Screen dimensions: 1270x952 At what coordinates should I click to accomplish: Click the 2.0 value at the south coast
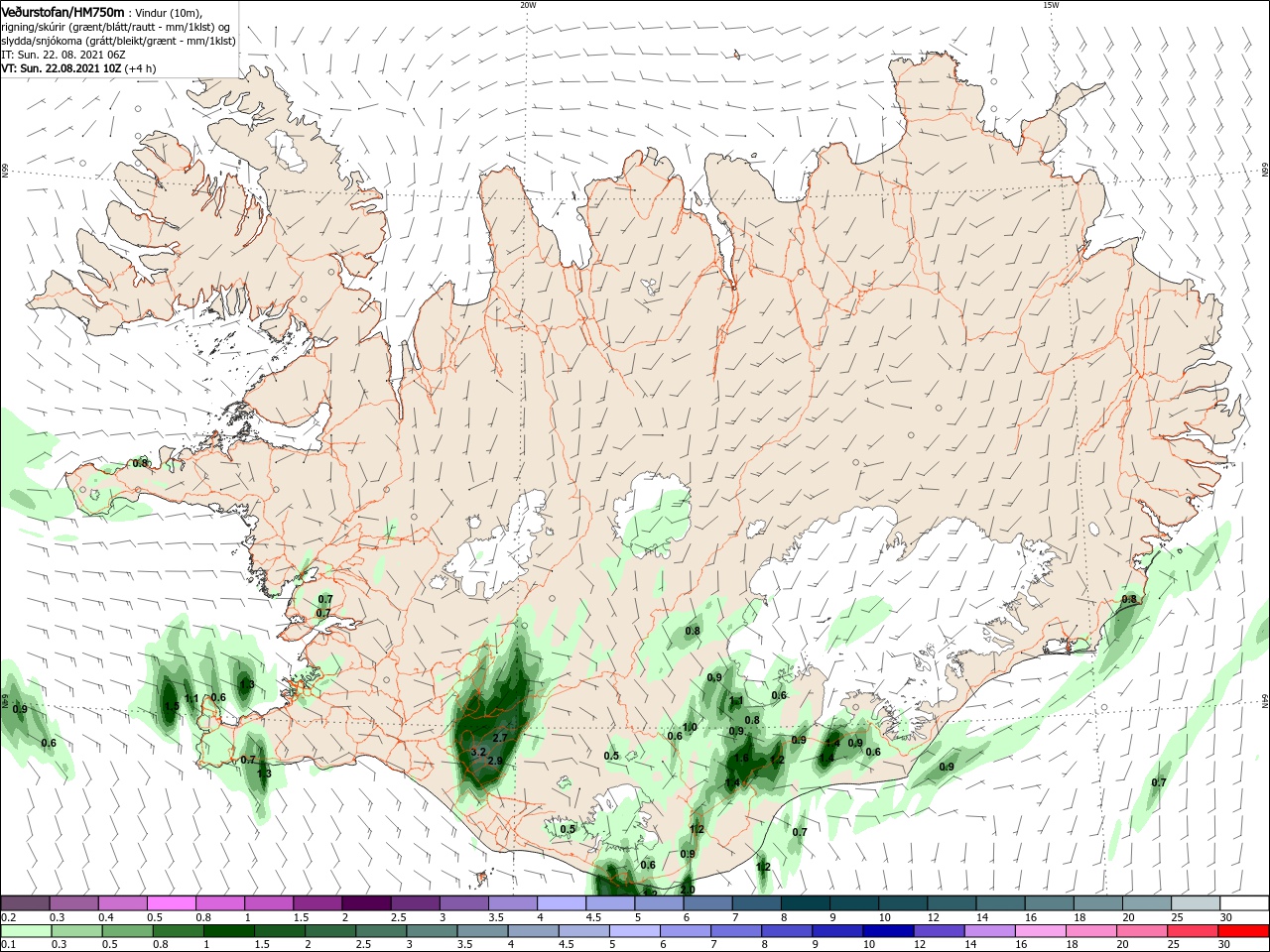tap(688, 890)
